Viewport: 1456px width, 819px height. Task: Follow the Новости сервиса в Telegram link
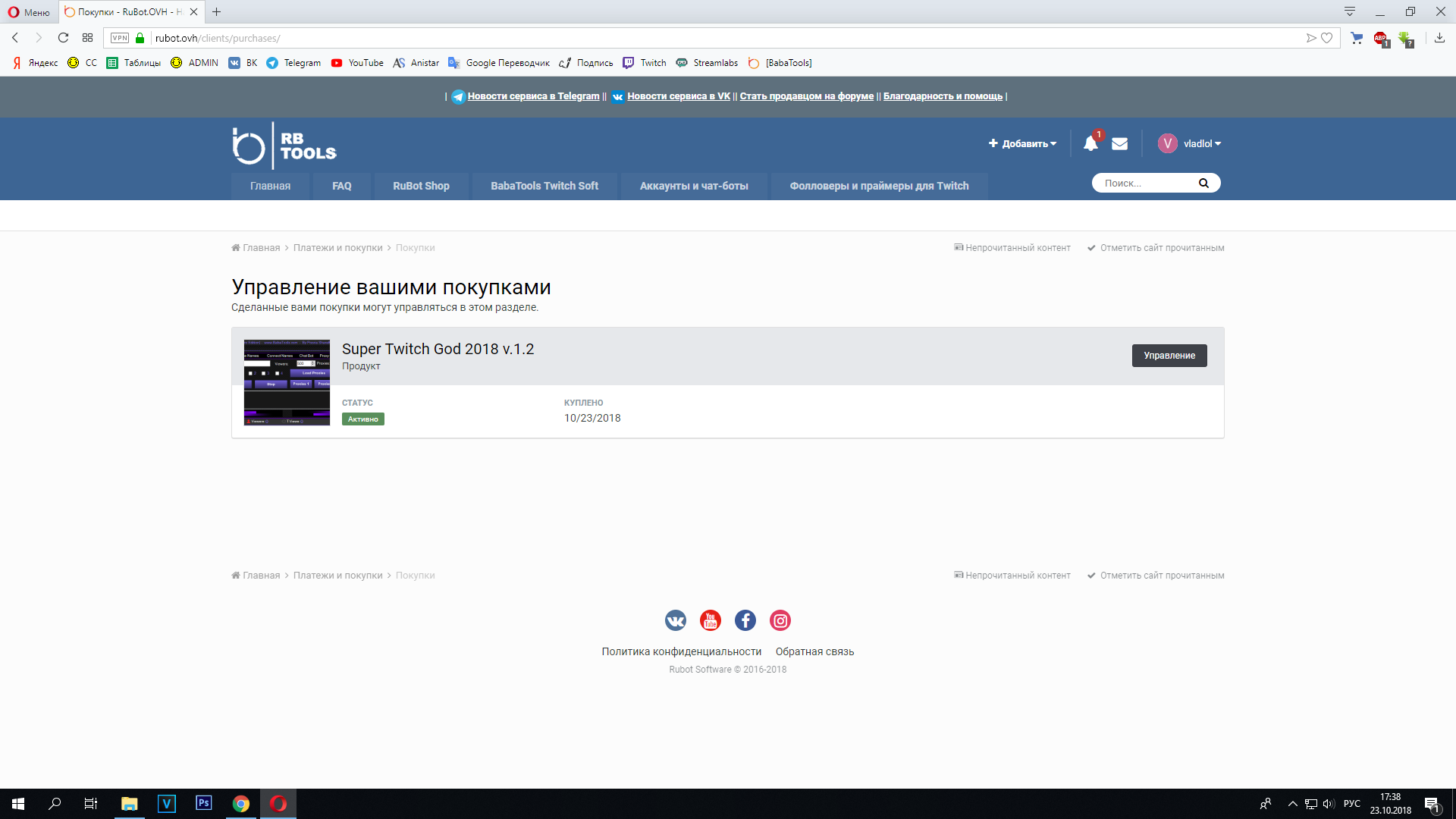pyautogui.click(x=533, y=96)
